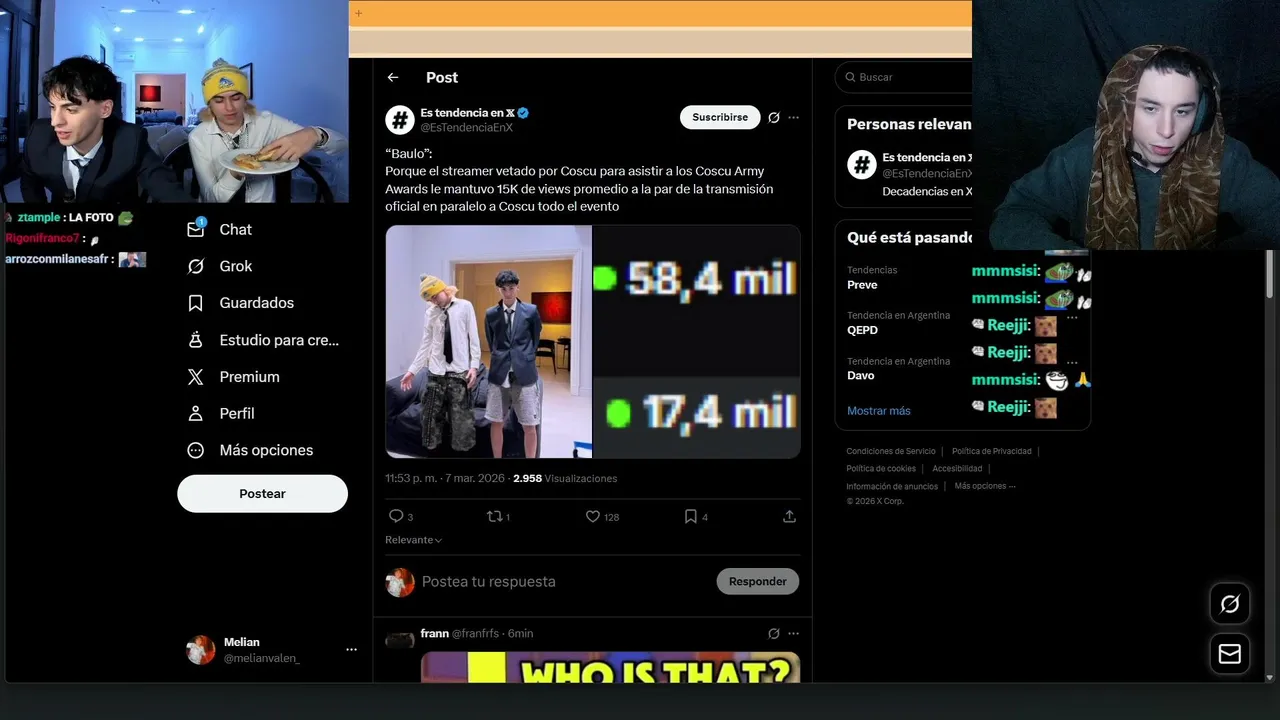Open the Información de anuncios link
Screen dimensions: 1280x720
click(x=892, y=486)
